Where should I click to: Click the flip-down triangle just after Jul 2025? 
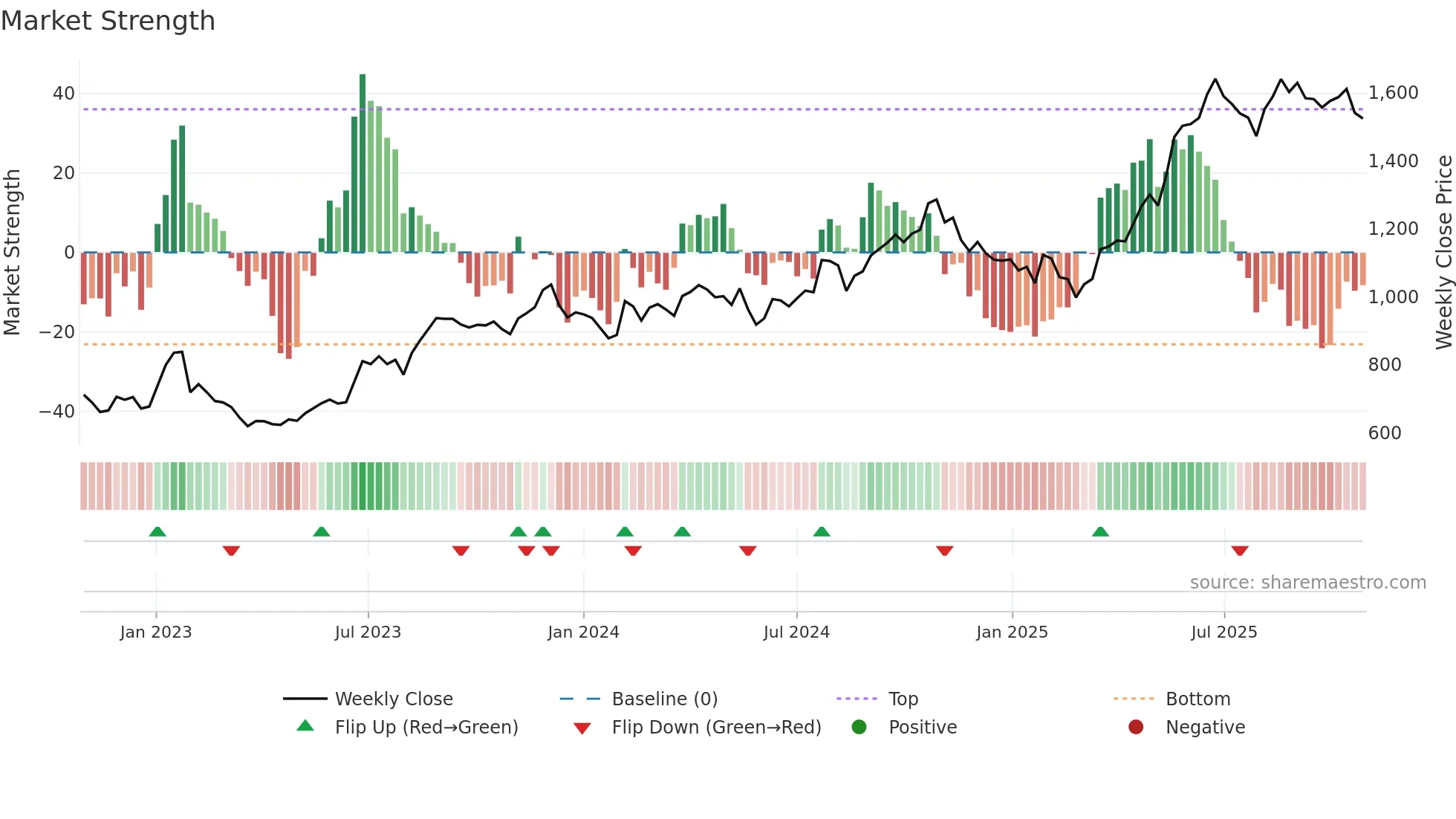click(x=1240, y=551)
